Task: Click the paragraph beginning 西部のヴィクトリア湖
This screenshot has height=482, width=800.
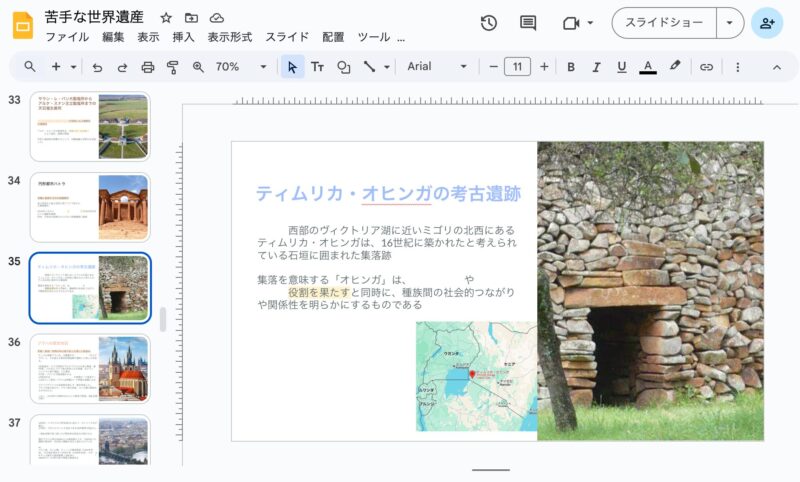Action: click(x=386, y=242)
